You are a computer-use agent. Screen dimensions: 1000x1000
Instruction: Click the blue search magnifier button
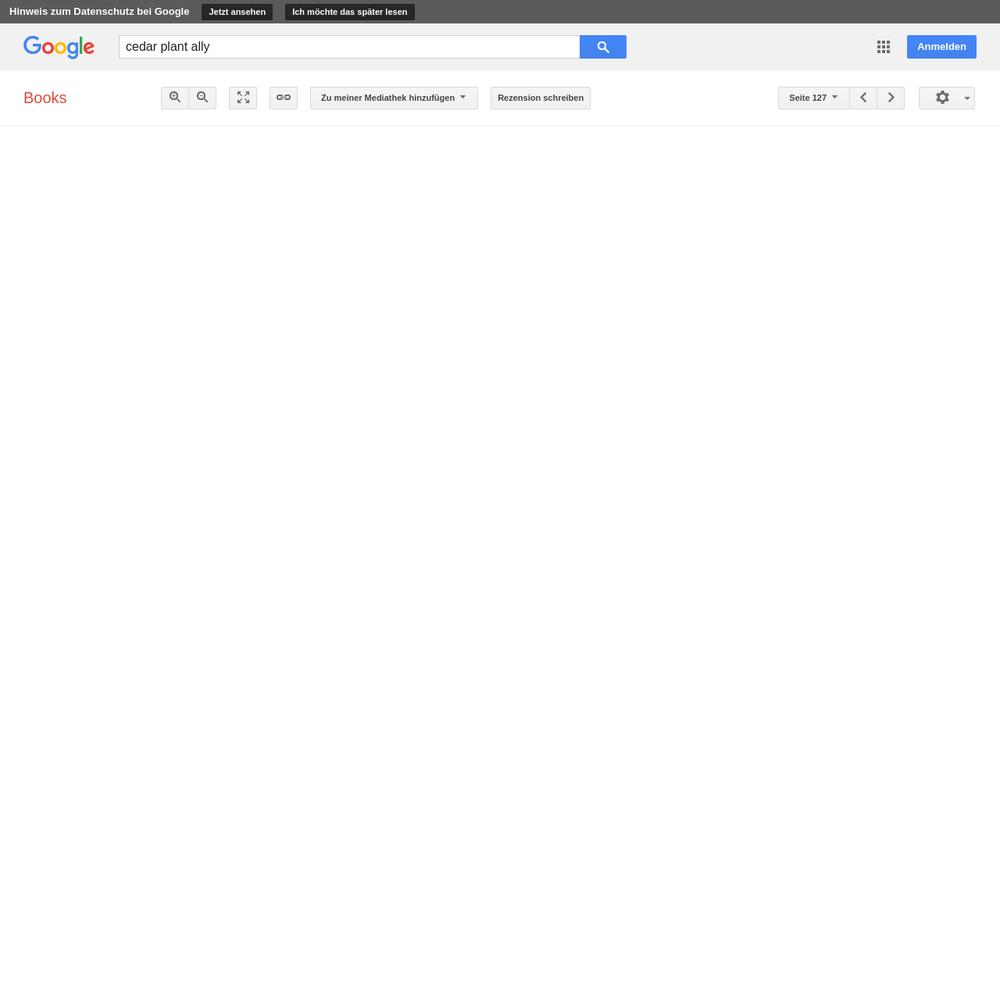pos(603,47)
